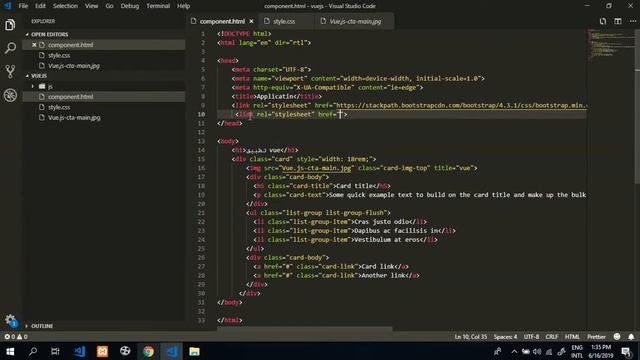Click the horizontal editor scrollbar
This screenshot has height=360, width=640.
pos(305,329)
